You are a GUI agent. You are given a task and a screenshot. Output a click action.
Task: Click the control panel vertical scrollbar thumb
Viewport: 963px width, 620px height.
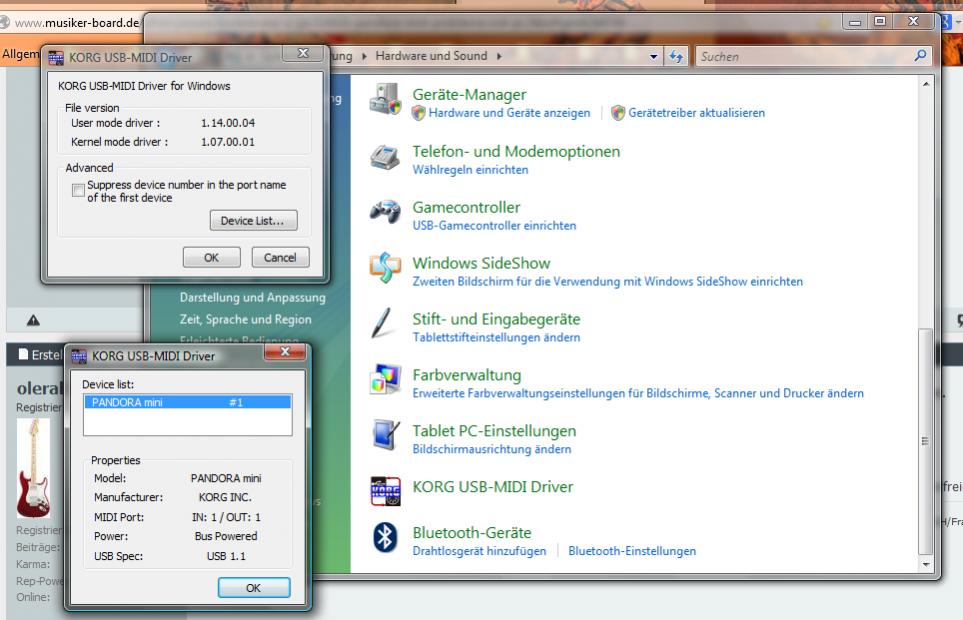coord(925,441)
